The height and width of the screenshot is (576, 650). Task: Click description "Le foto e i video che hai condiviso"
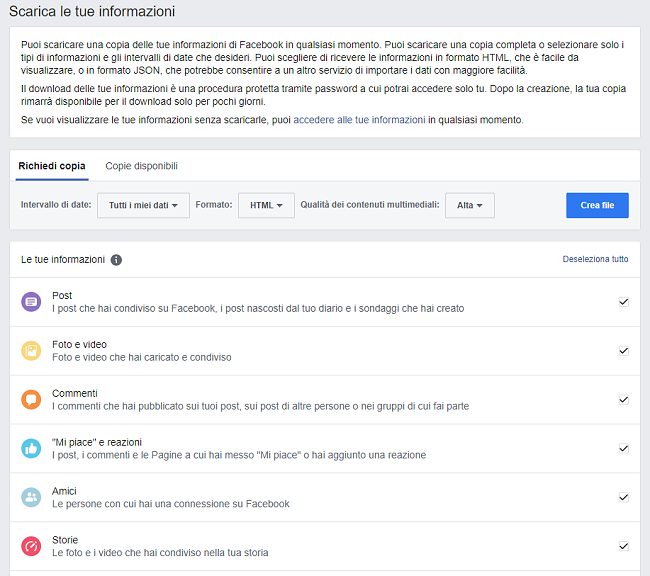pos(160,553)
